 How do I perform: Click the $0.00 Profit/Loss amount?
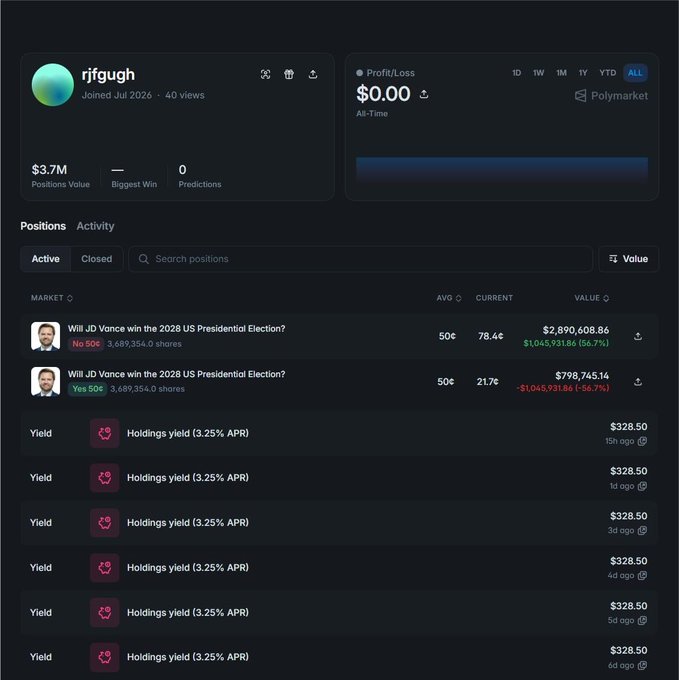coord(383,94)
